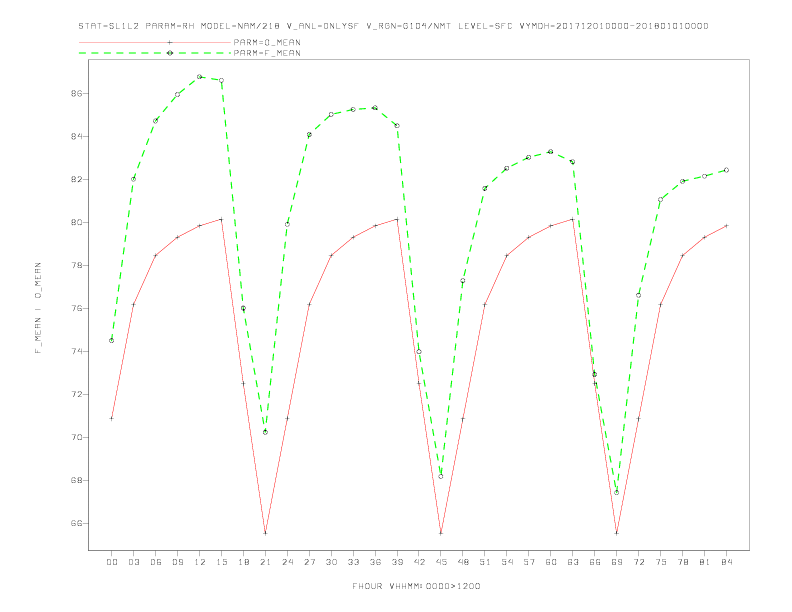
Task: Click the F_MEAN circle marker at hour 00
Action: (112, 340)
